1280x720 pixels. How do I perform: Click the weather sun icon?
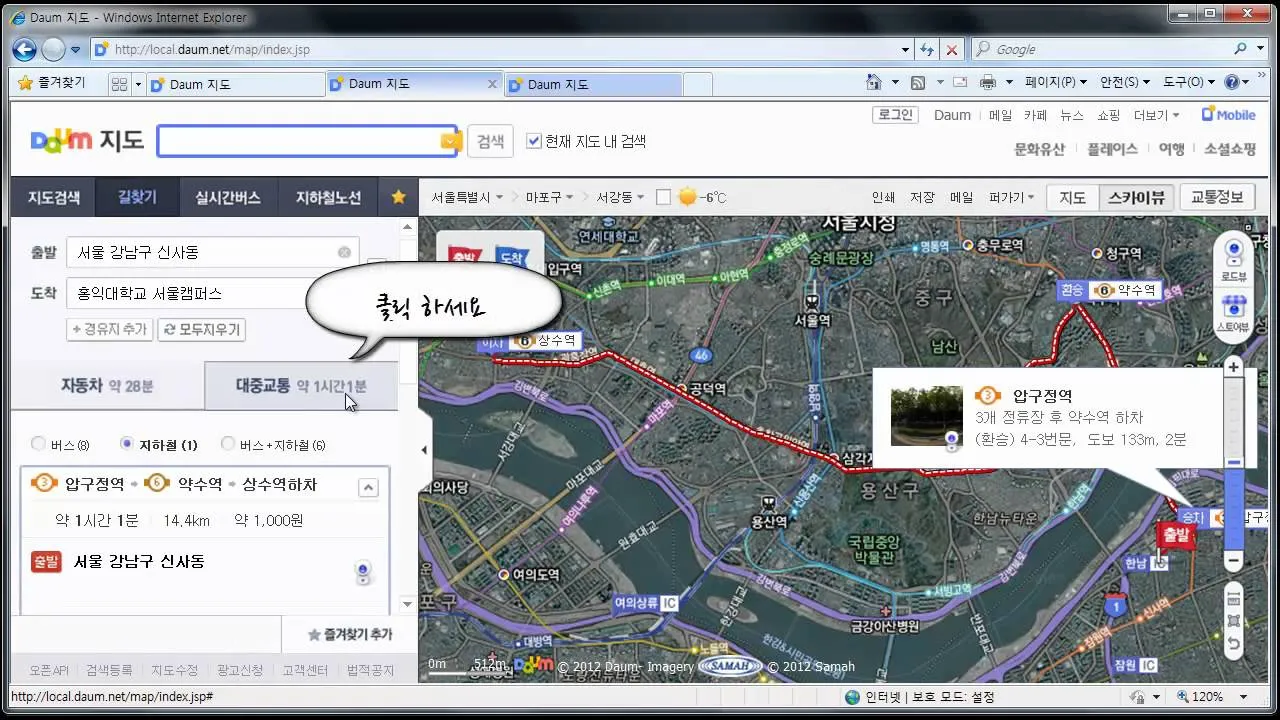click(687, 197)
